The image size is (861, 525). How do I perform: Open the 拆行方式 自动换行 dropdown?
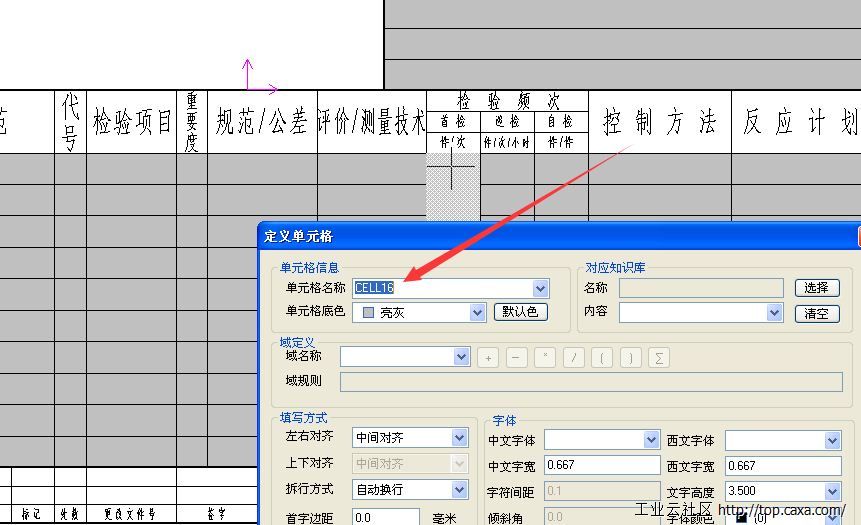coord(460,489)
